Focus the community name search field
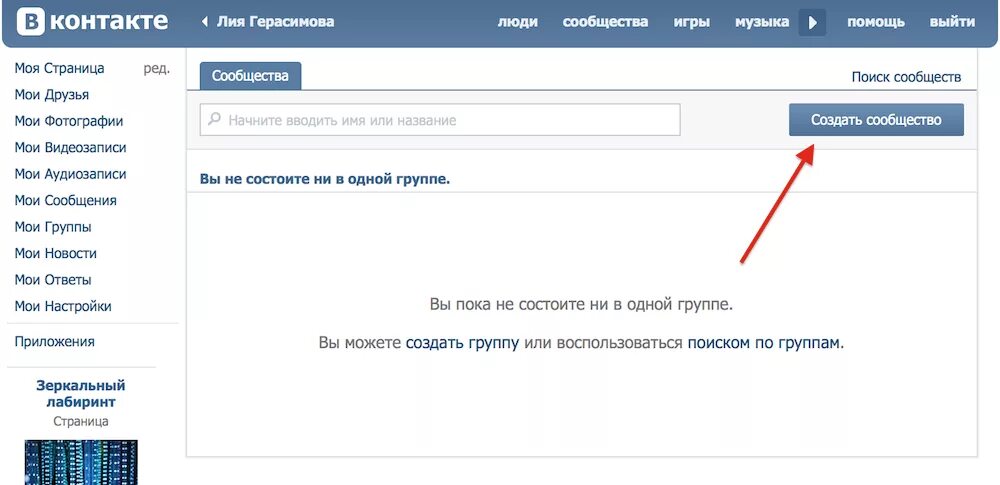 tap(440, 120)
